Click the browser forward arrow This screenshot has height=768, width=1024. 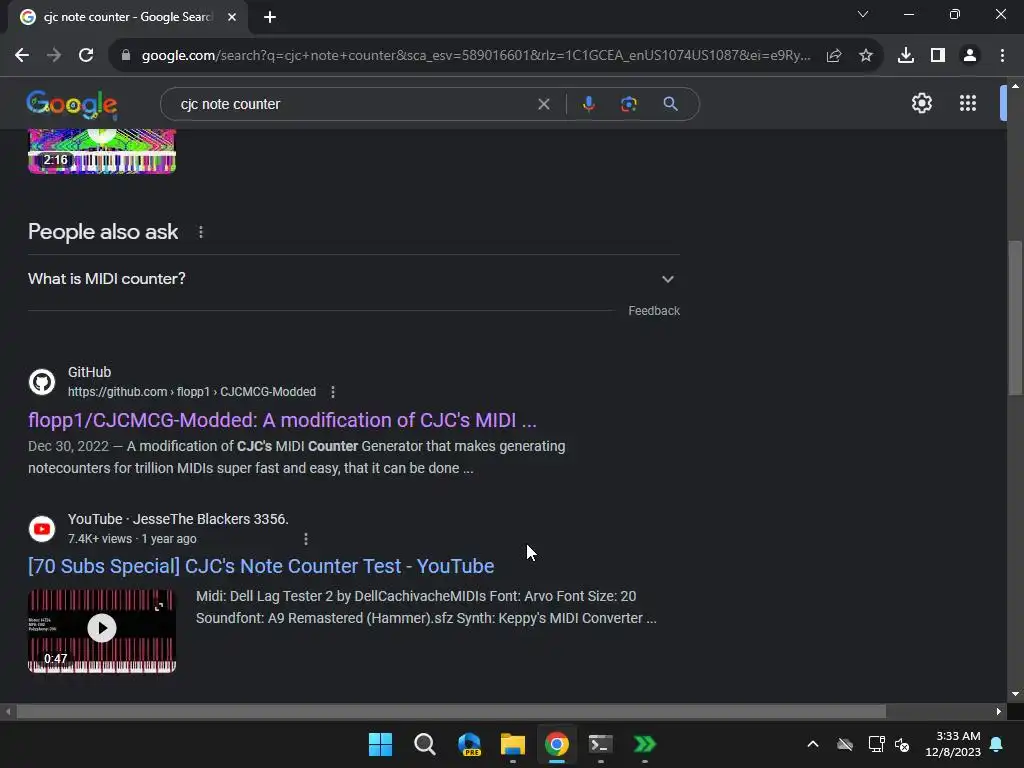54,56
